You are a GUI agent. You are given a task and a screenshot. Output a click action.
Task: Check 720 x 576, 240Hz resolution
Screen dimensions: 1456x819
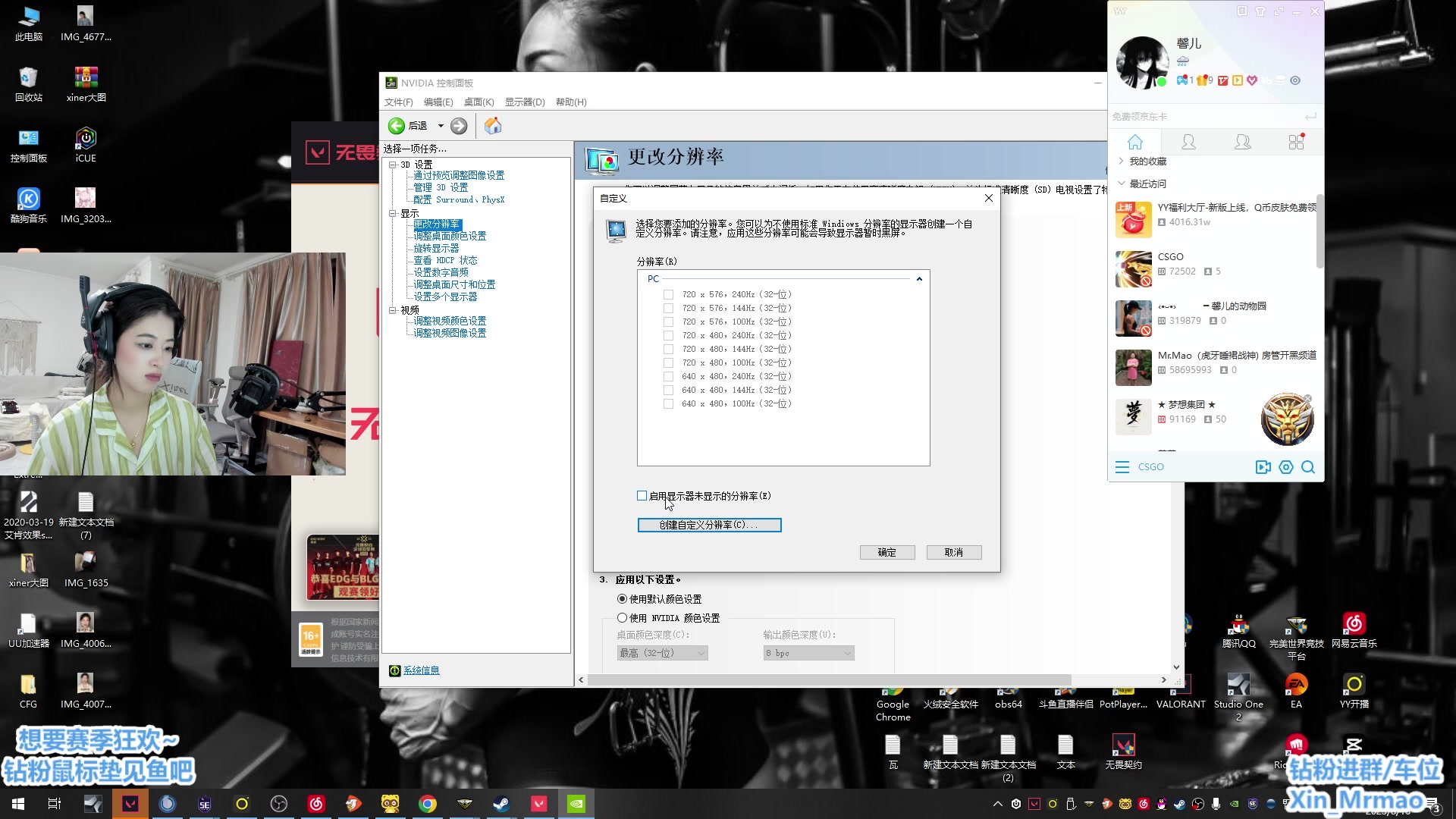(x=668, y=294)
